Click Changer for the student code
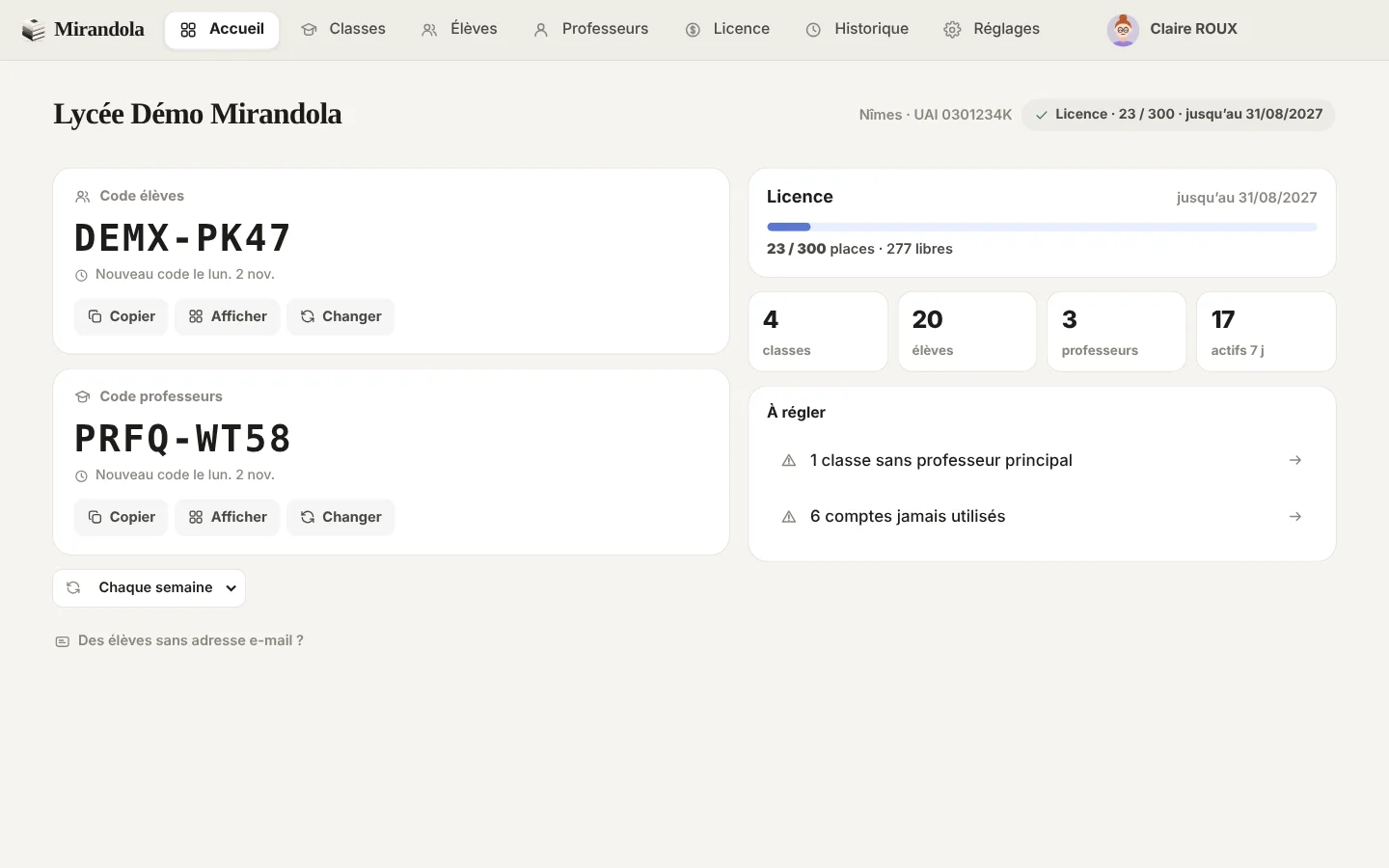The width and height of the screenshot is (1389, 868). pyautogui.click(x=340, y=316)
